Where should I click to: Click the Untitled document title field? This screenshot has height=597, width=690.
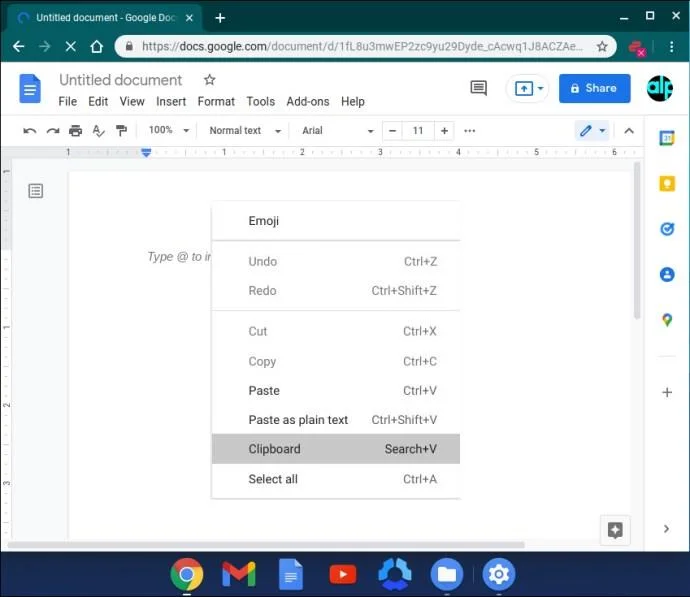(121, 80)
